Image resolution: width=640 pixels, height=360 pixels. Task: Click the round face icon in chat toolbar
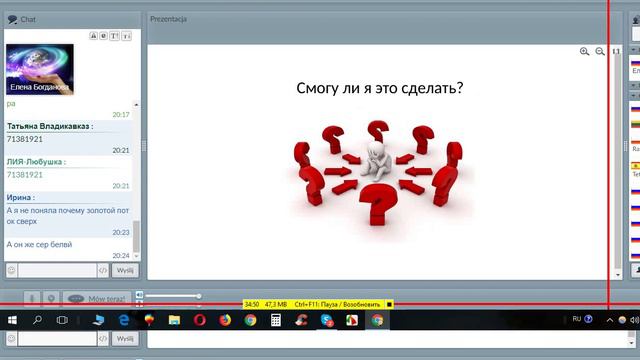[104, 36]
